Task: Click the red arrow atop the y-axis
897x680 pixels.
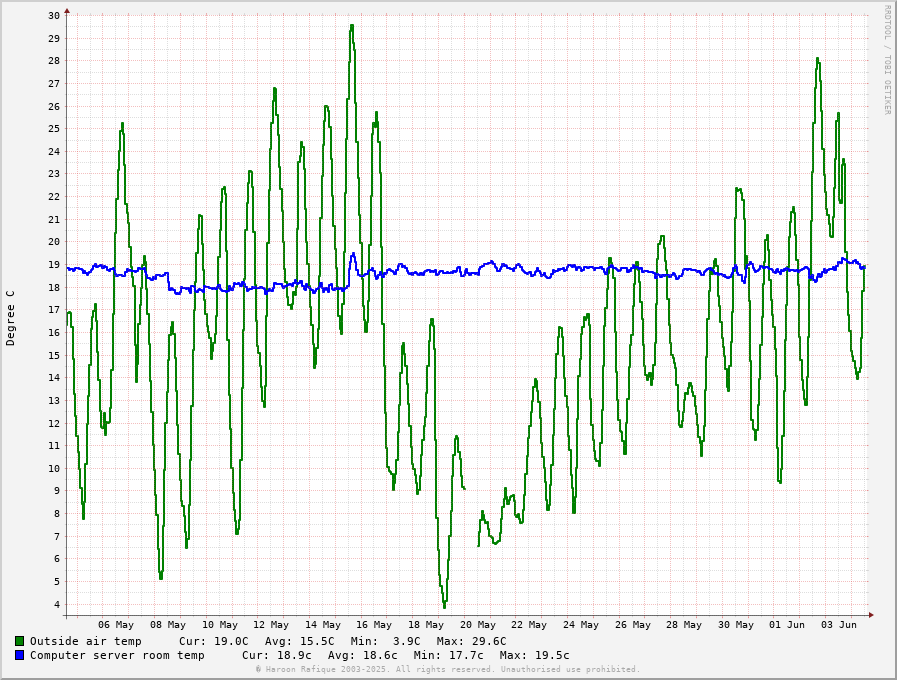Action: tap(67, 11)
